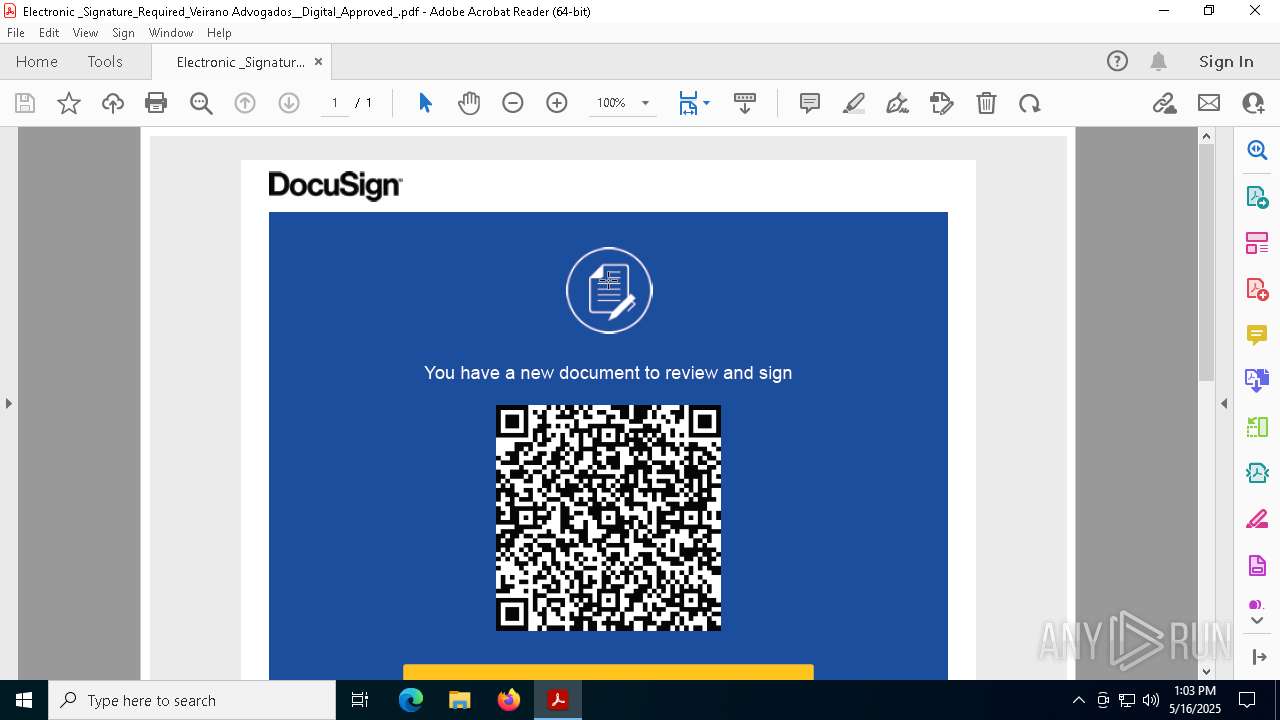
Task: Open the Sign menu
Action: pyautogui.click(x=124, y=33)
